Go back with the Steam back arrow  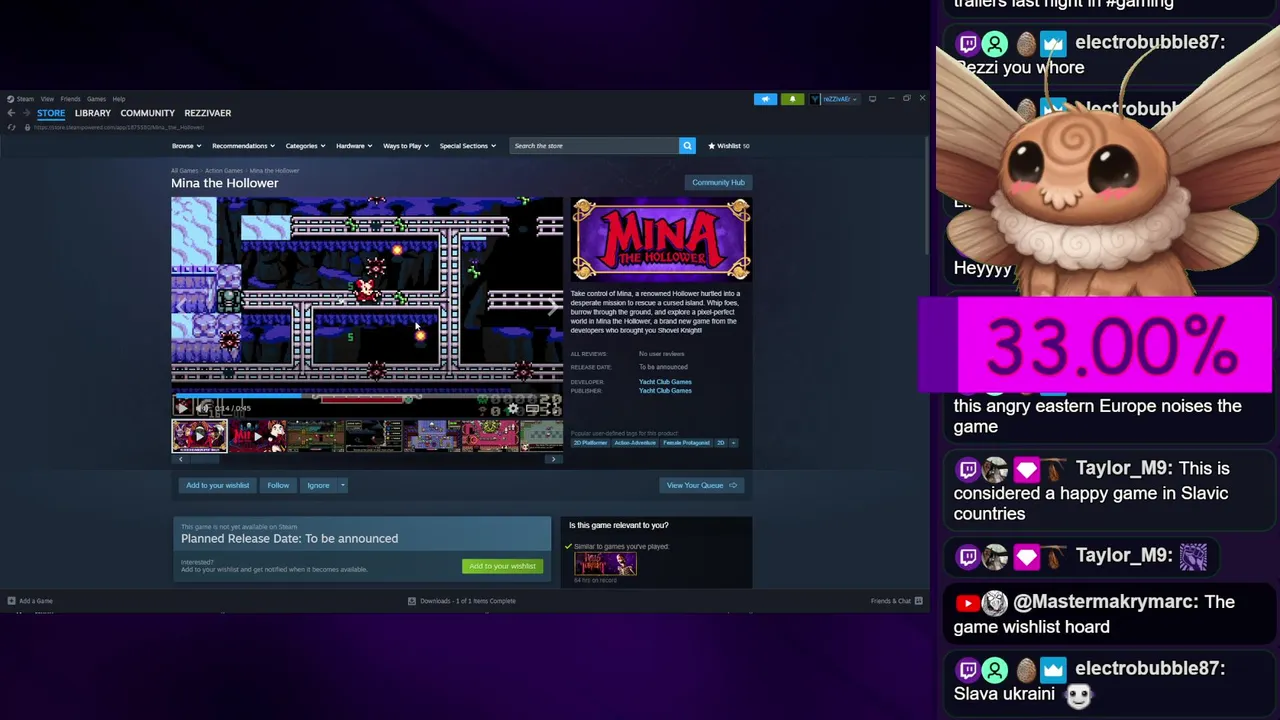pos(11,113)
